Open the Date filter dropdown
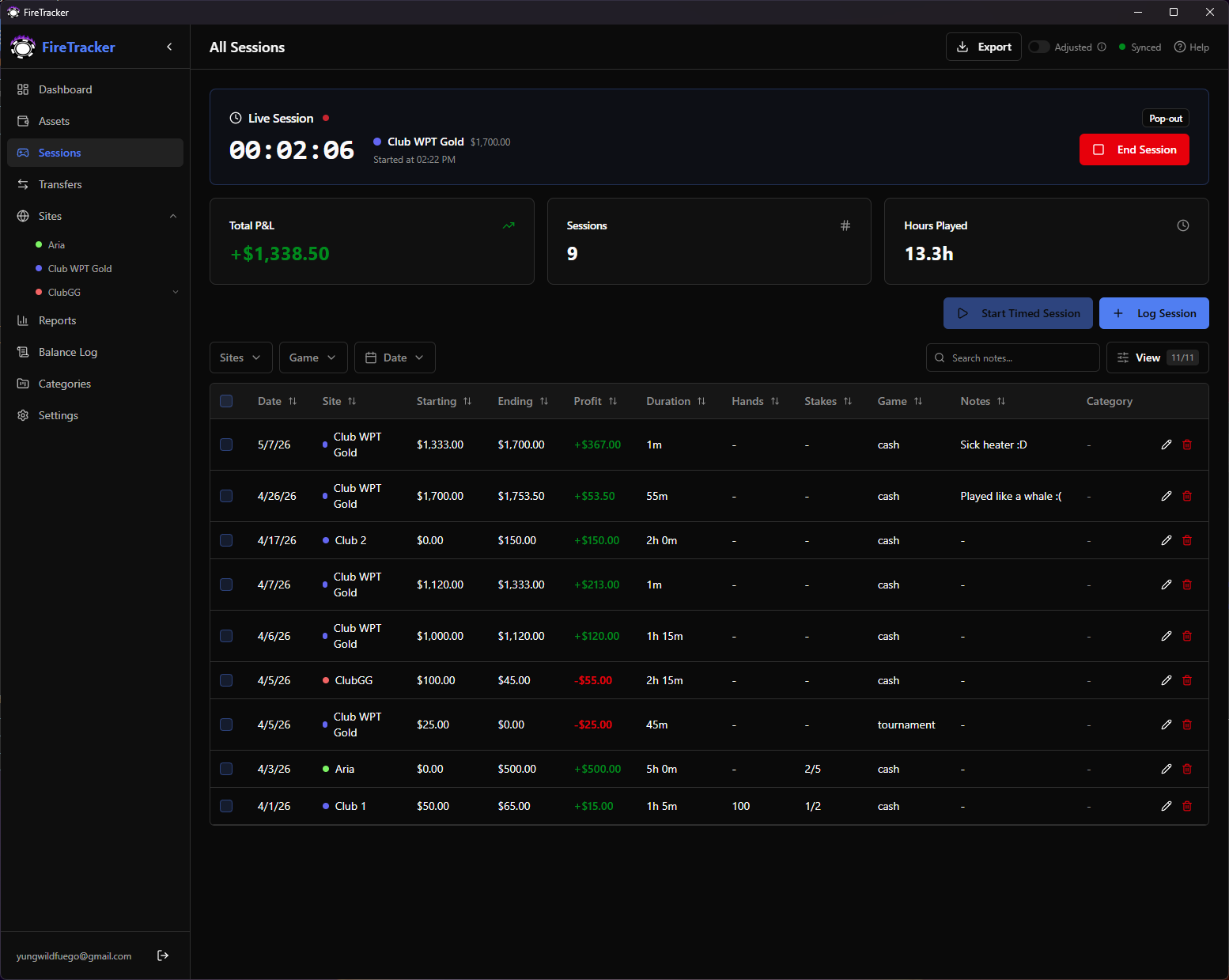1229x980 pixels. (395, 358)
